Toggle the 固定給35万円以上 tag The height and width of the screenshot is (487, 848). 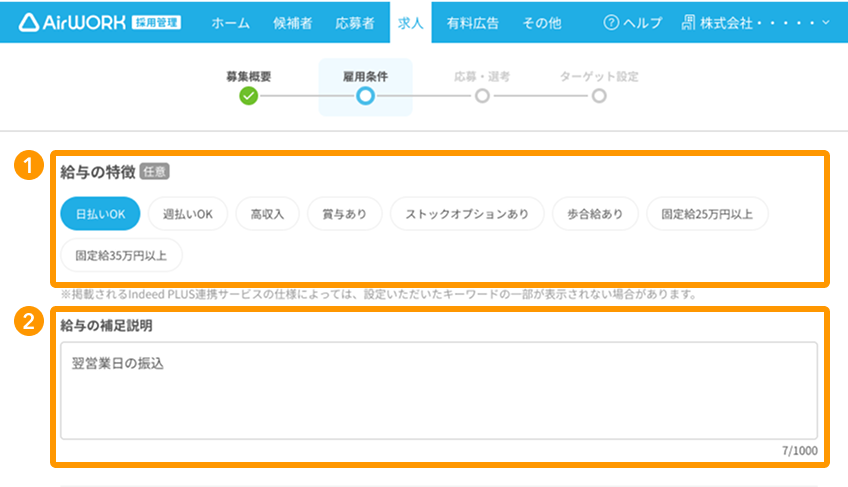(x=121, y=255)
